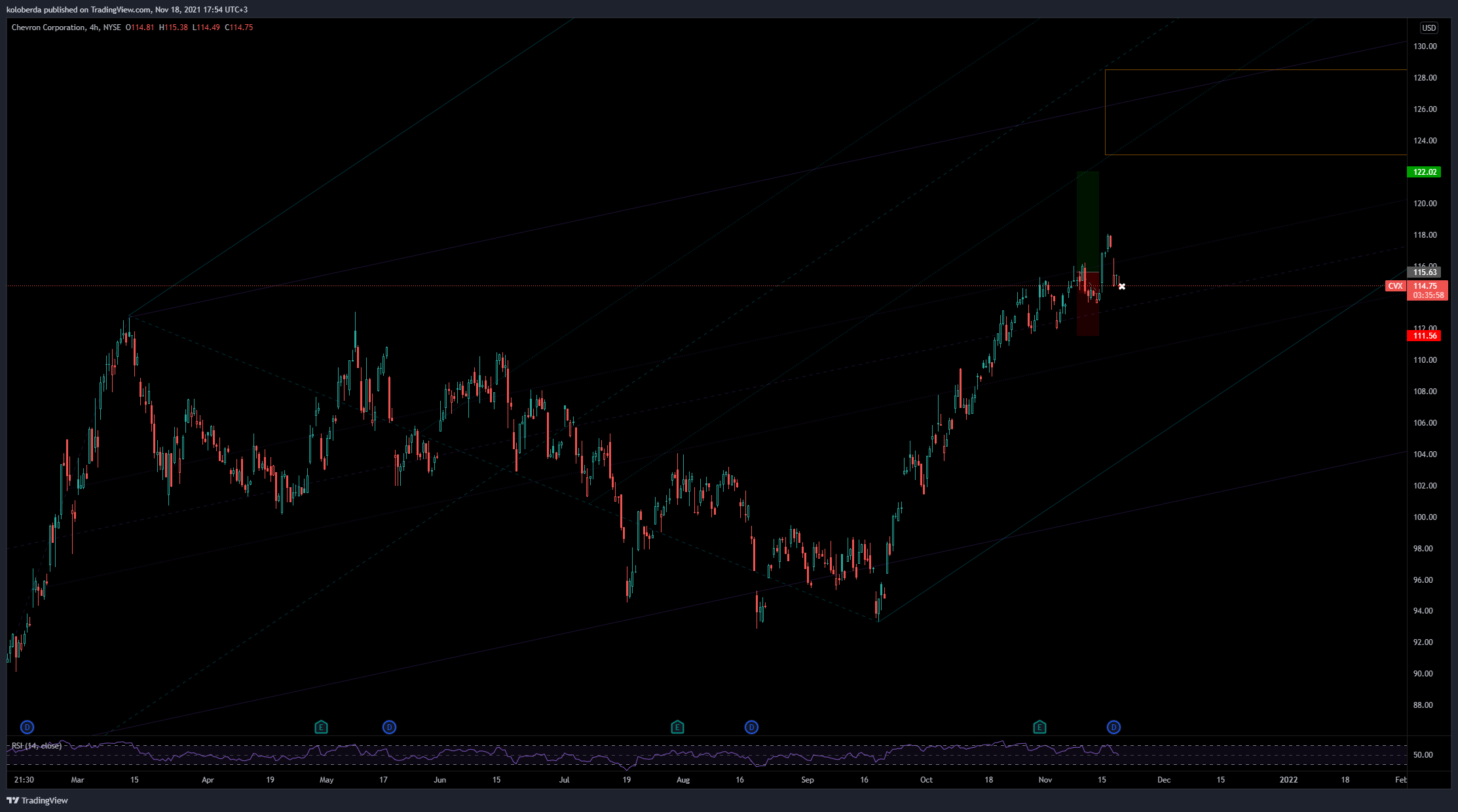Click the gray 115.63 entry price label
This screenshot has width=1458, height=812.
click(1424, 272)
